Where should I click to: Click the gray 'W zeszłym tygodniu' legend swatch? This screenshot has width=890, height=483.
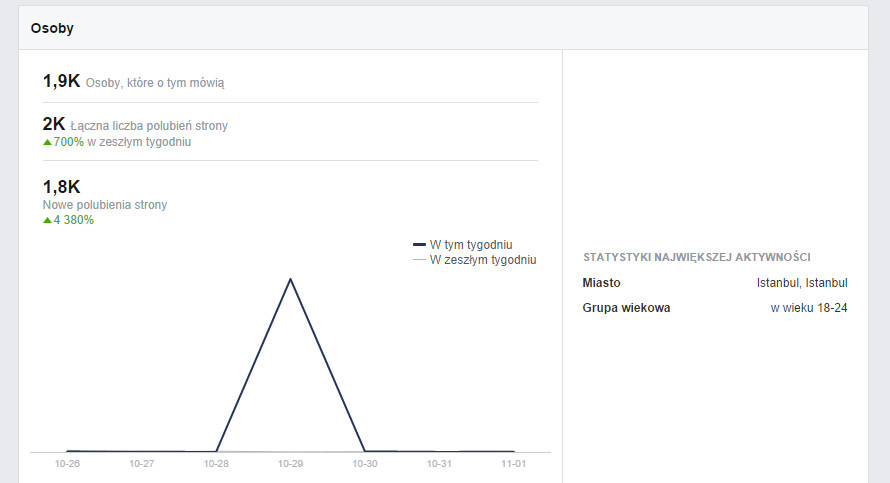pyautogui.click(x=419, y=260)
